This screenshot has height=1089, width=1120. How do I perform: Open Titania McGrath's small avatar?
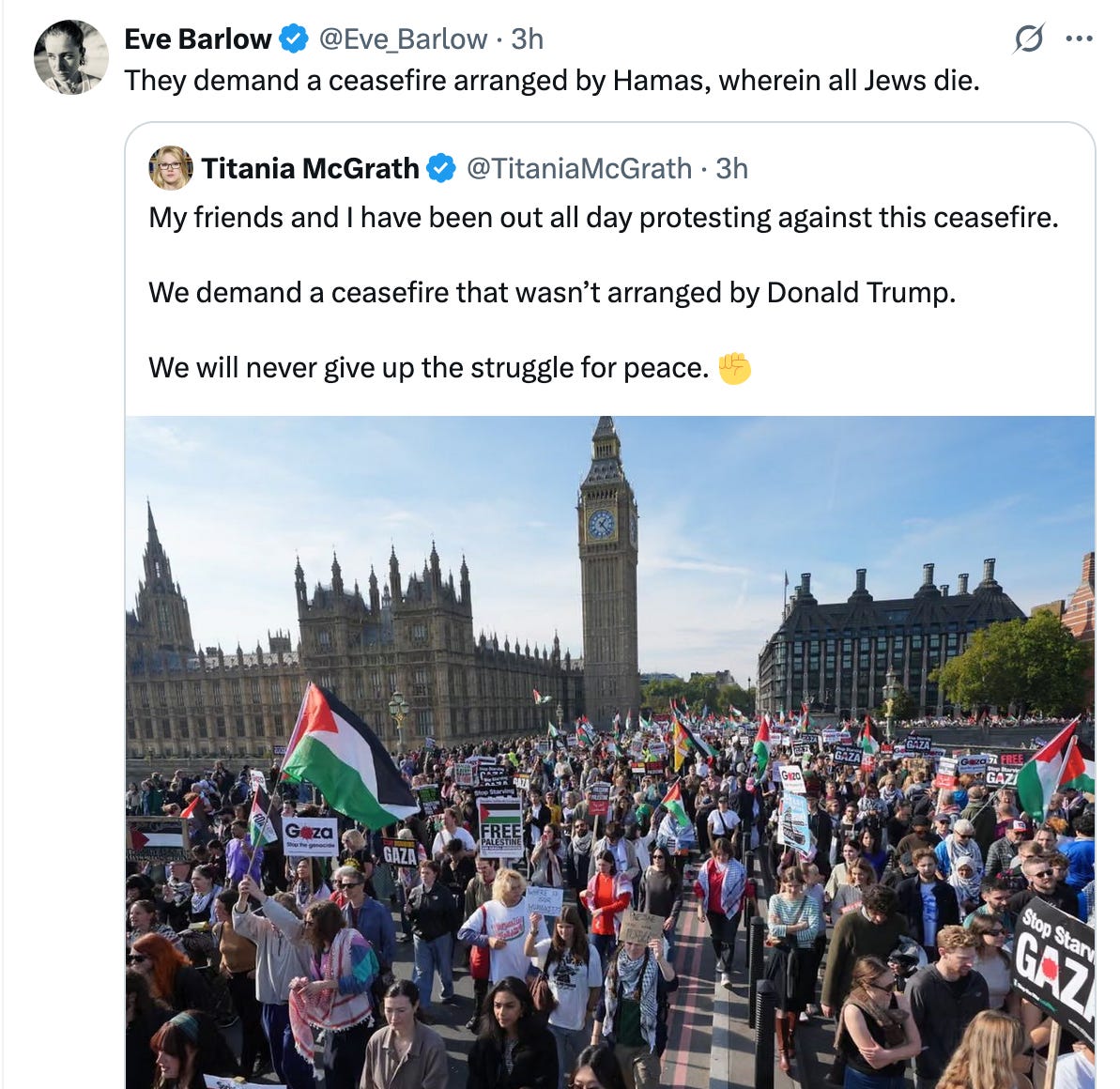pyautogui.click(x=170, y=168)
